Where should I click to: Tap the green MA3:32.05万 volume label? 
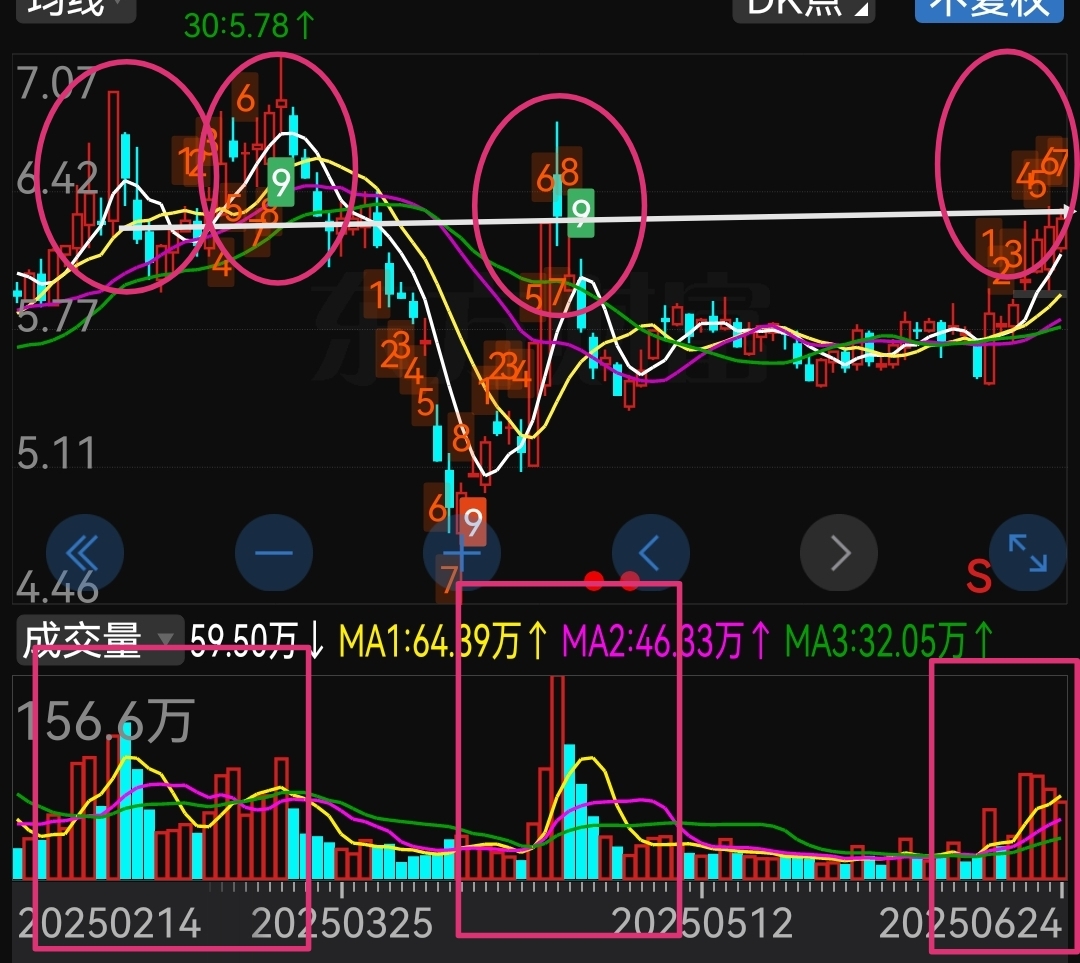tap(889, 641)
